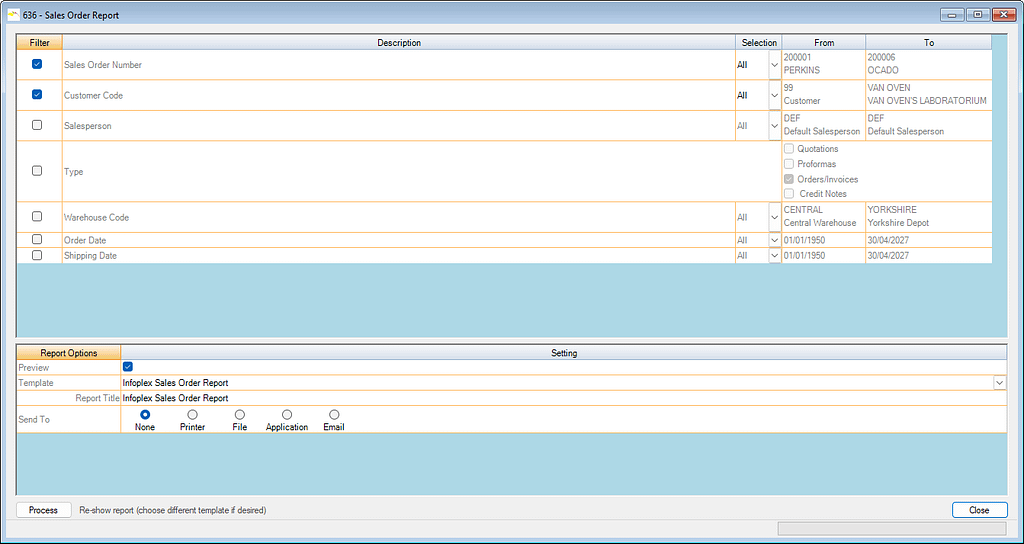Screen dimensions: 1024x544
Task: Select the Printer send-to option
Action: click(x=192, y=415)
